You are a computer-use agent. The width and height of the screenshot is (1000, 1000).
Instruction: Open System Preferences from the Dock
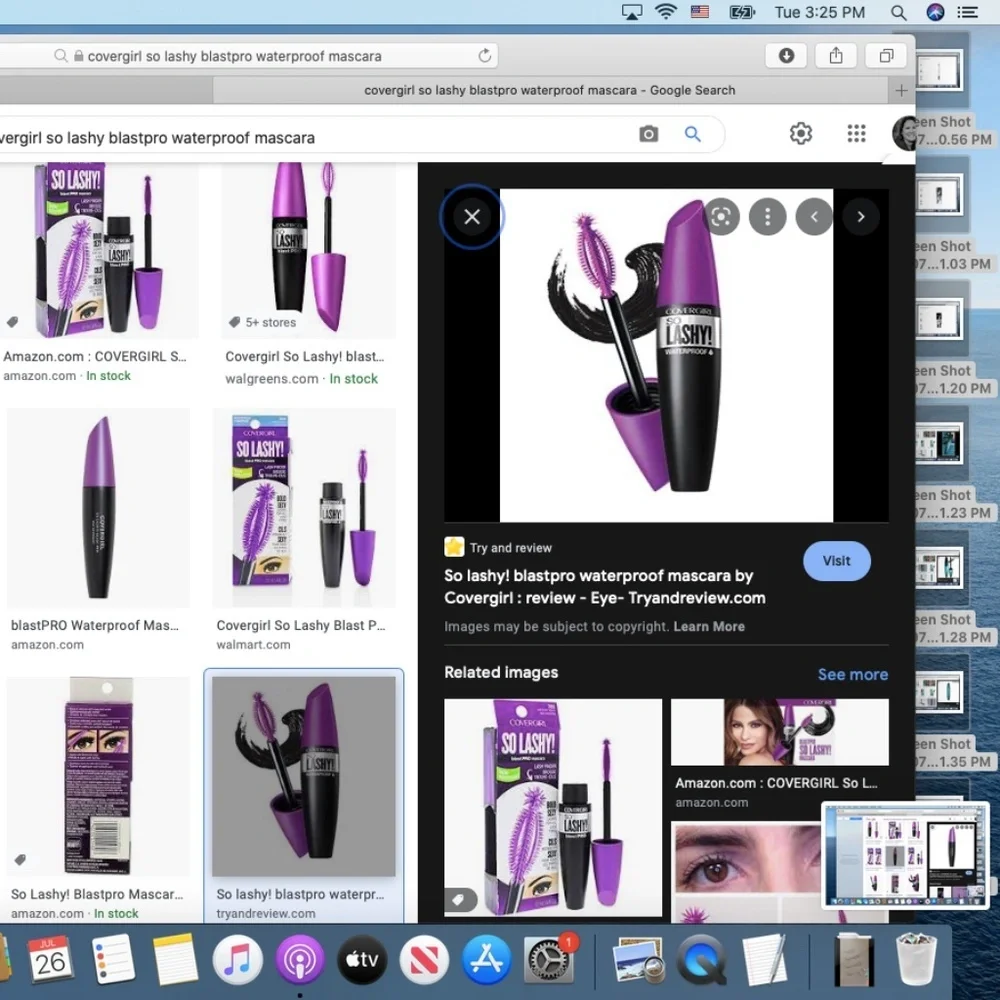pos(548,959)
